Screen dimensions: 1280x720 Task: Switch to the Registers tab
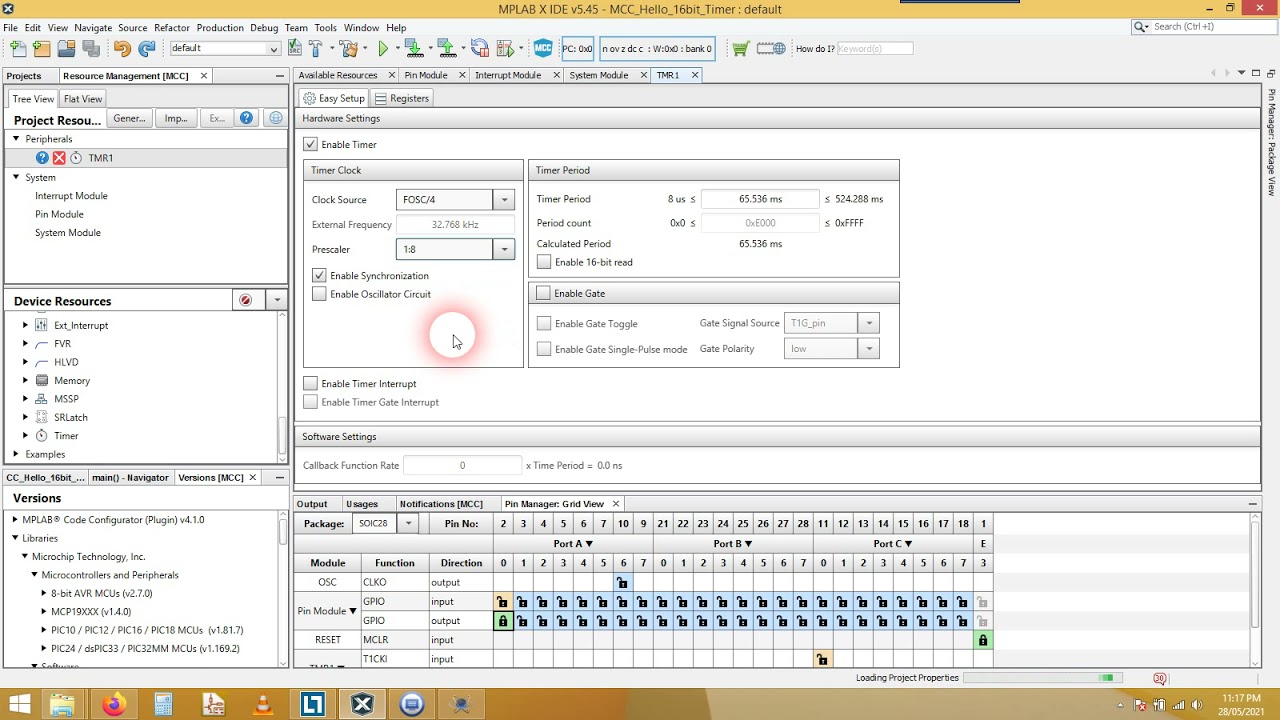402,98
